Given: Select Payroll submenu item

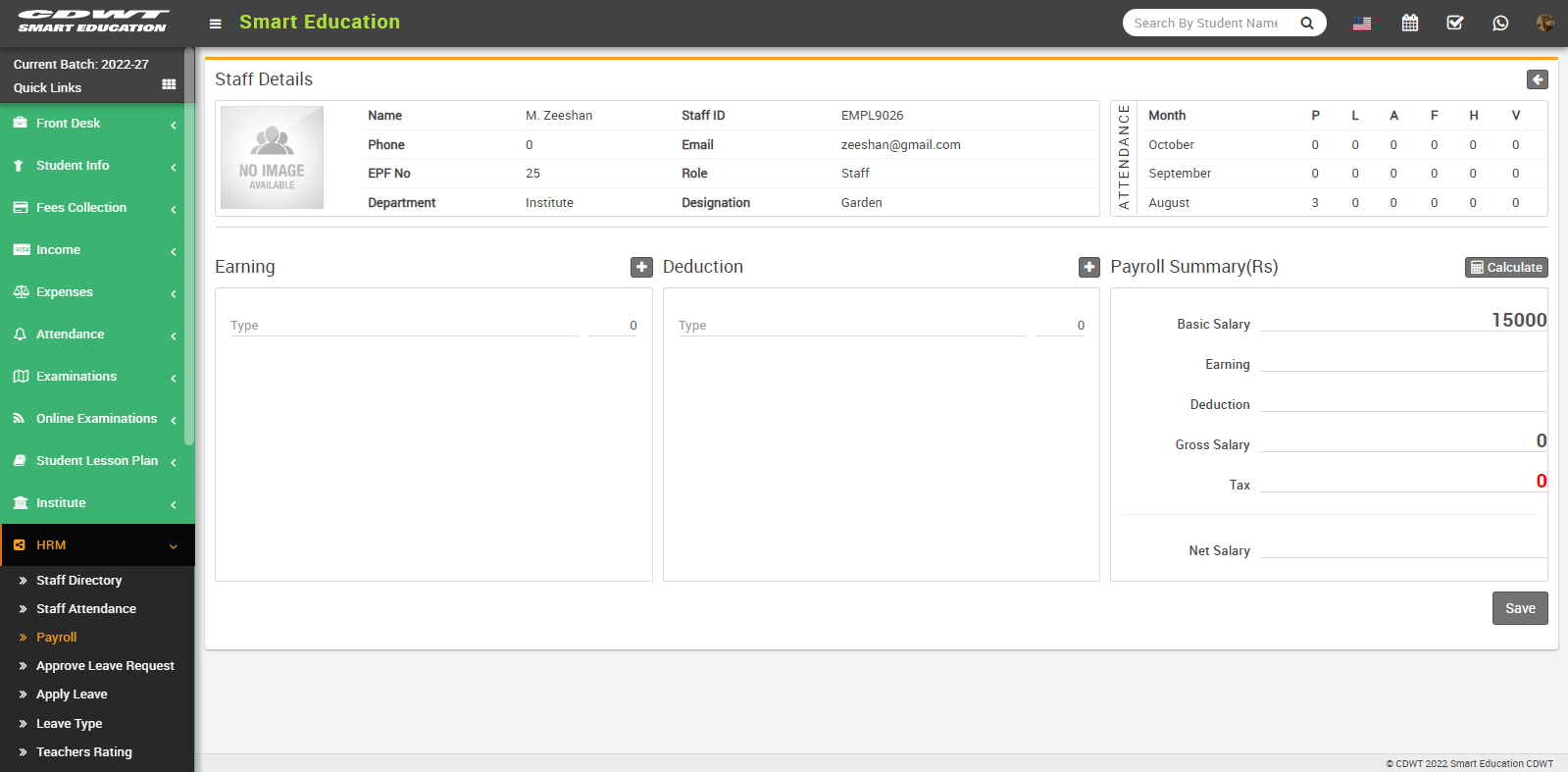Looking at the screenshot, I should (x=57, y=638).
